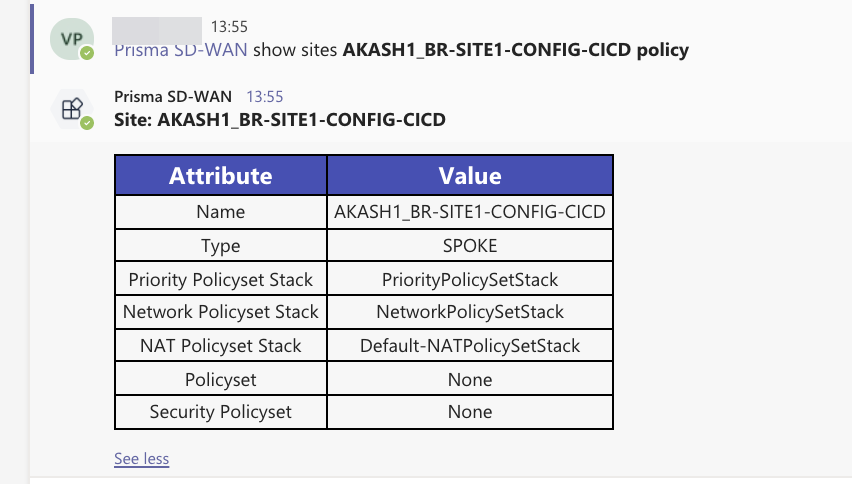Image resolution: width=852 pixels, height=484 pixels.
Task: Select the NetworkPolicySetStack value cell
Action: (470, 312)
